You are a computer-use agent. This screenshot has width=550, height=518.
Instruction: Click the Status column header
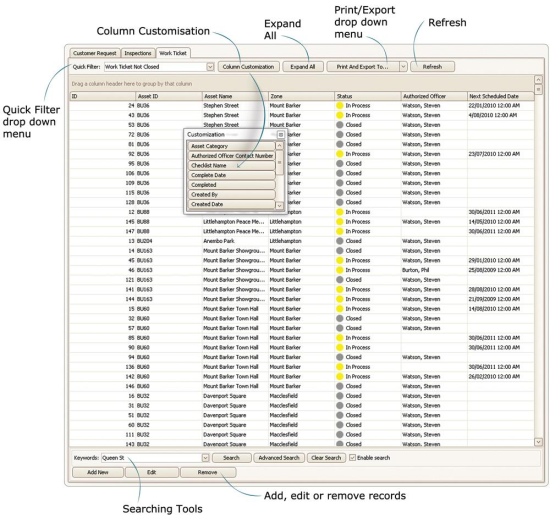tap(368, 96)
